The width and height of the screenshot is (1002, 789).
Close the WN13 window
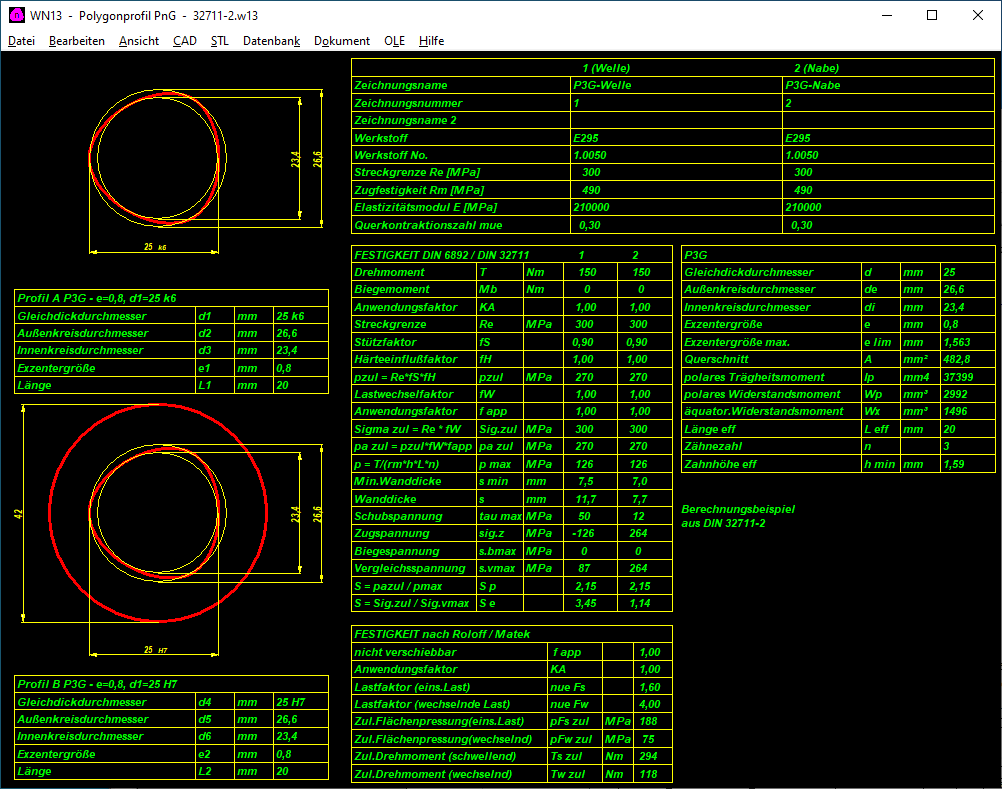[977, 15]
